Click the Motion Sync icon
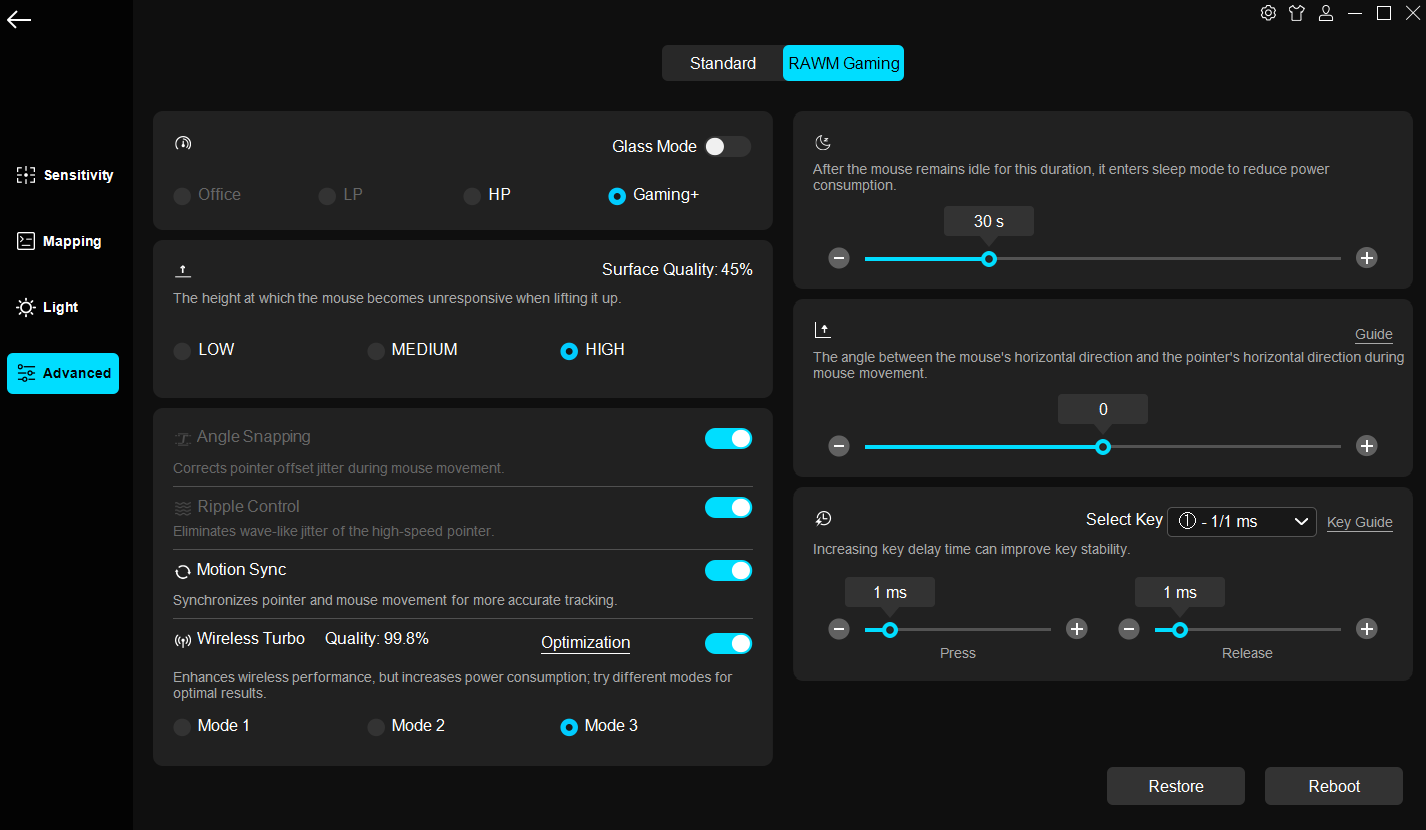The width and height of the screenshot is (1426, 830). click(x=182, y=572)
